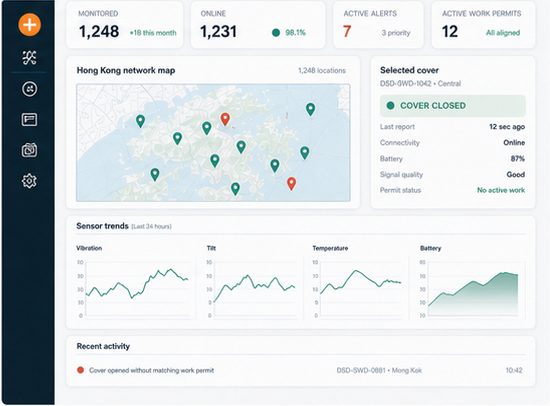
Task: Open the Monitored 1,248 stat card
Action: tap(125, 24)
